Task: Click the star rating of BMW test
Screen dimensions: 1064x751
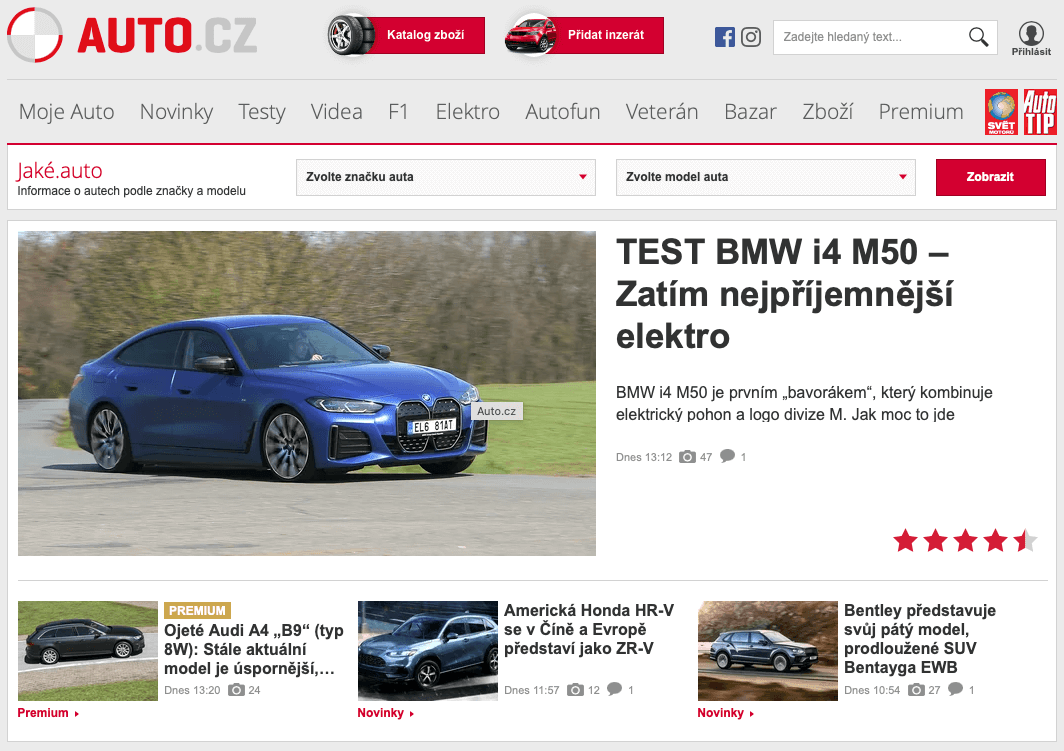Action: click(x=965, y=541)
